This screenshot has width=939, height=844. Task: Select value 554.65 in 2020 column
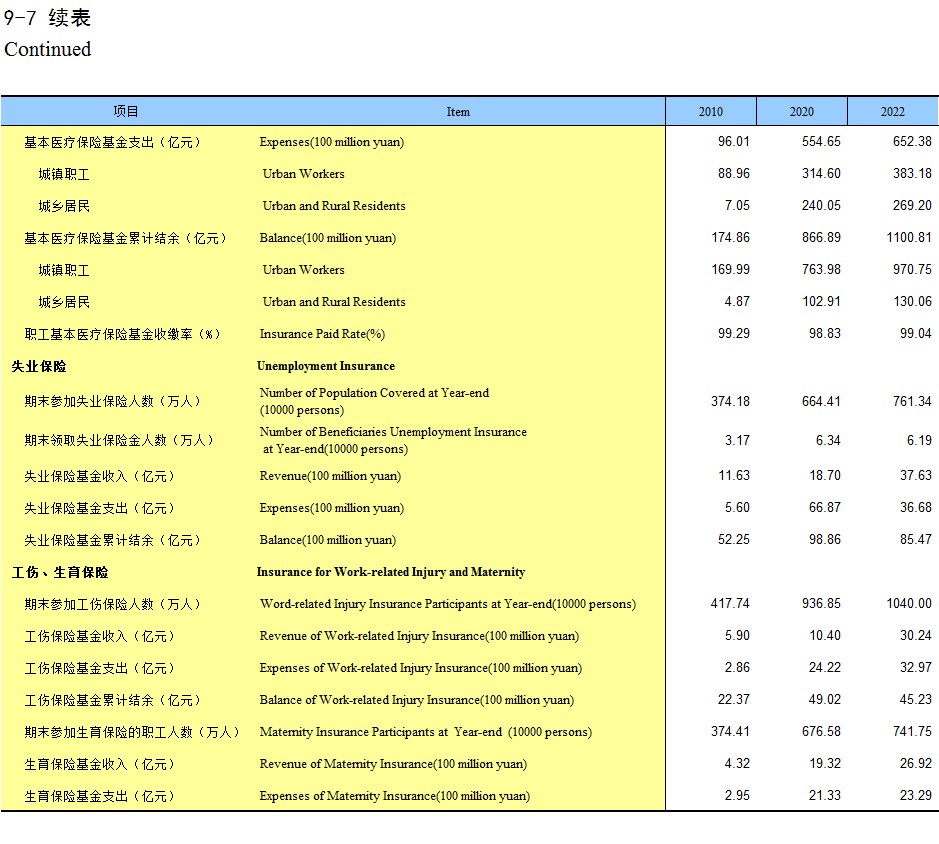pyautogui.click(x=821, y=141)
